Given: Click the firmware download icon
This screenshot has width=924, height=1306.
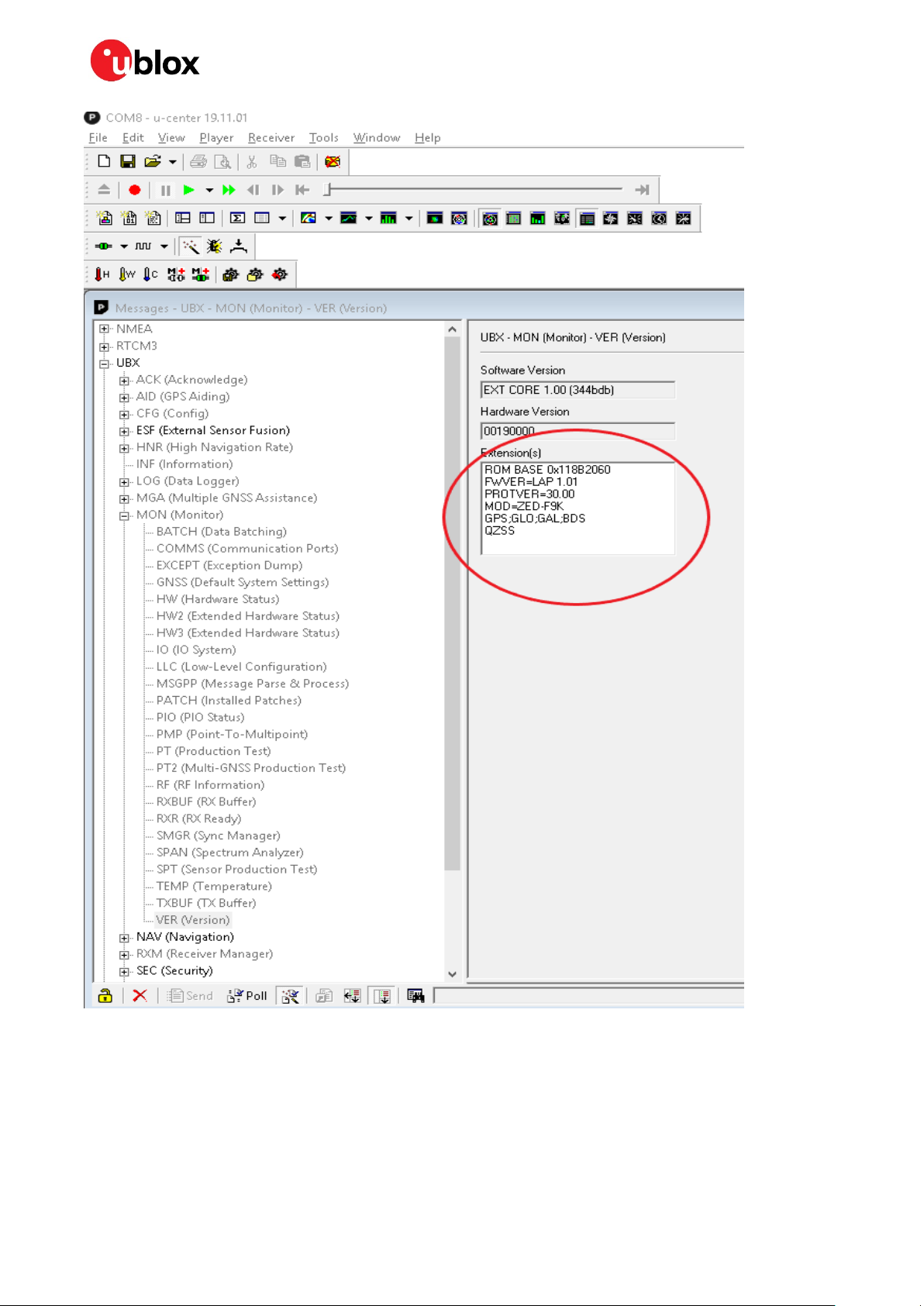Looking at the screenshot, I should 239,246.
